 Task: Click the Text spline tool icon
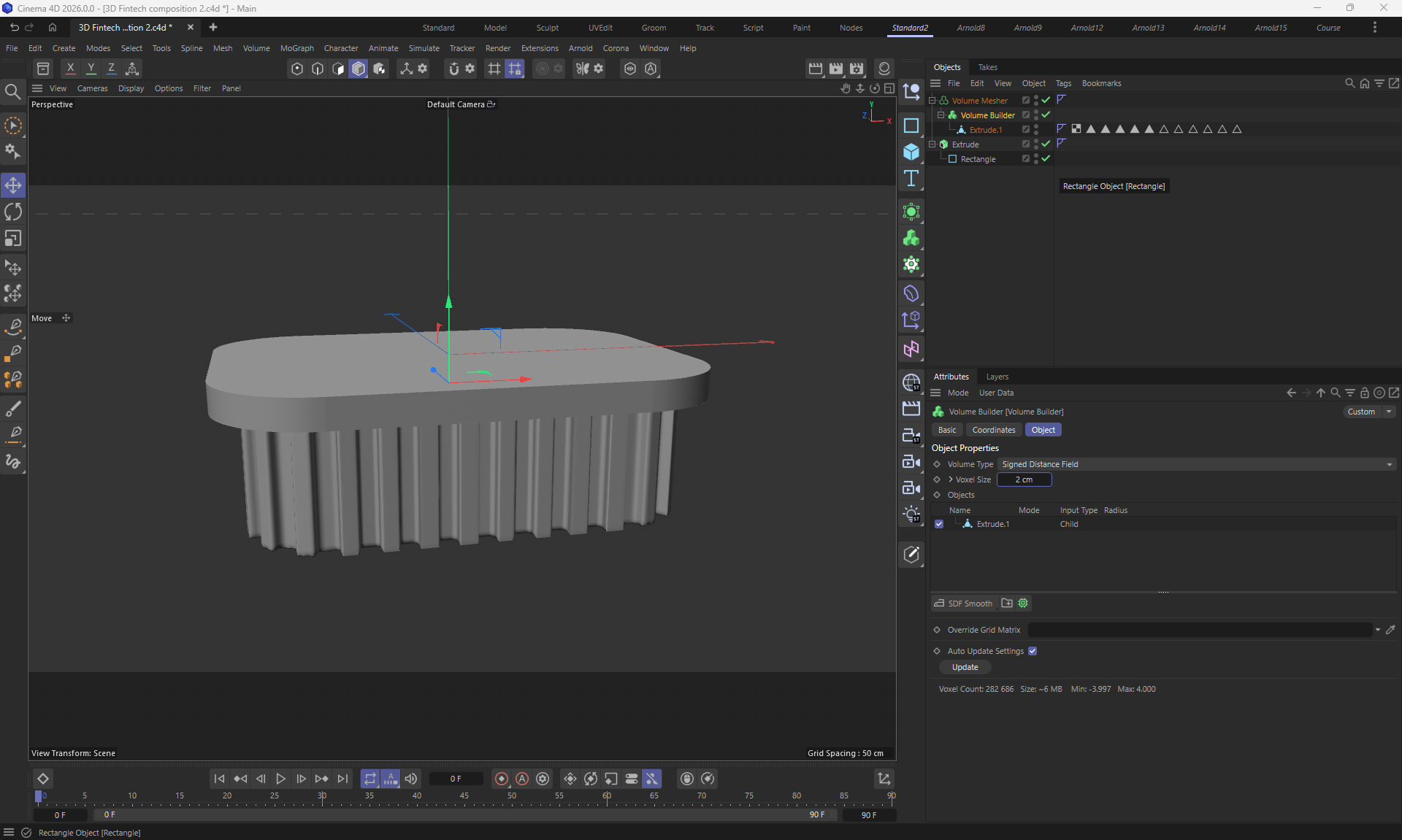pyautogui.click(x=911, y=179)
